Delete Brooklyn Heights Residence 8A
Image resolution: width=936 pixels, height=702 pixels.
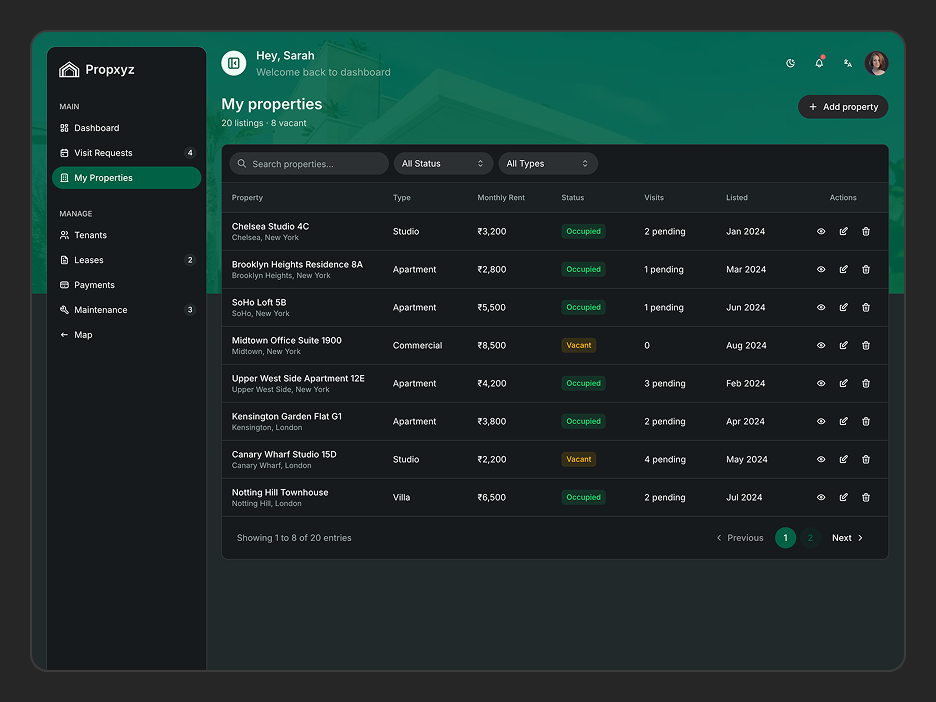pyautogui.click(x=866, y=270)
